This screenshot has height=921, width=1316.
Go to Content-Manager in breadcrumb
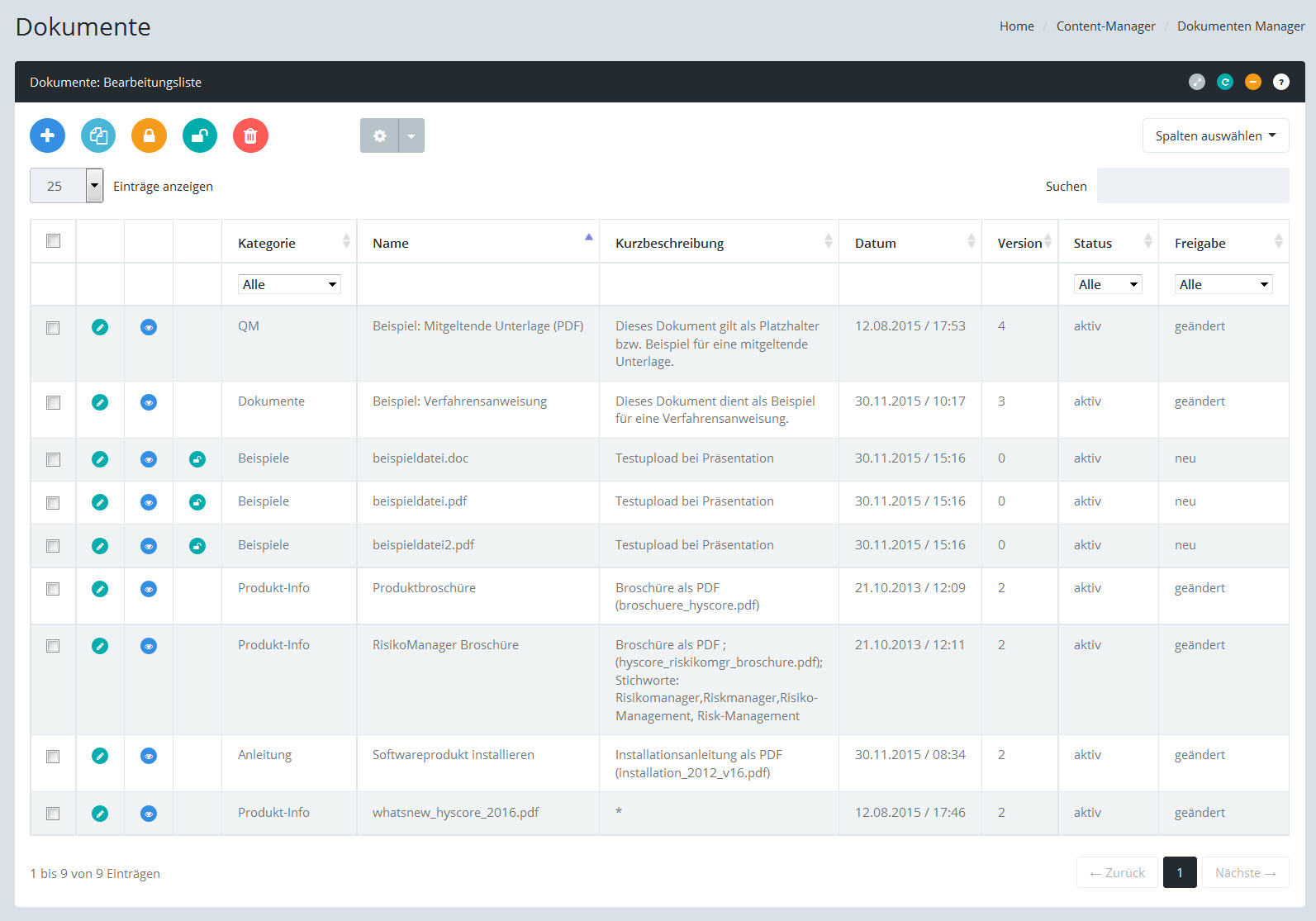(1105, 26)
